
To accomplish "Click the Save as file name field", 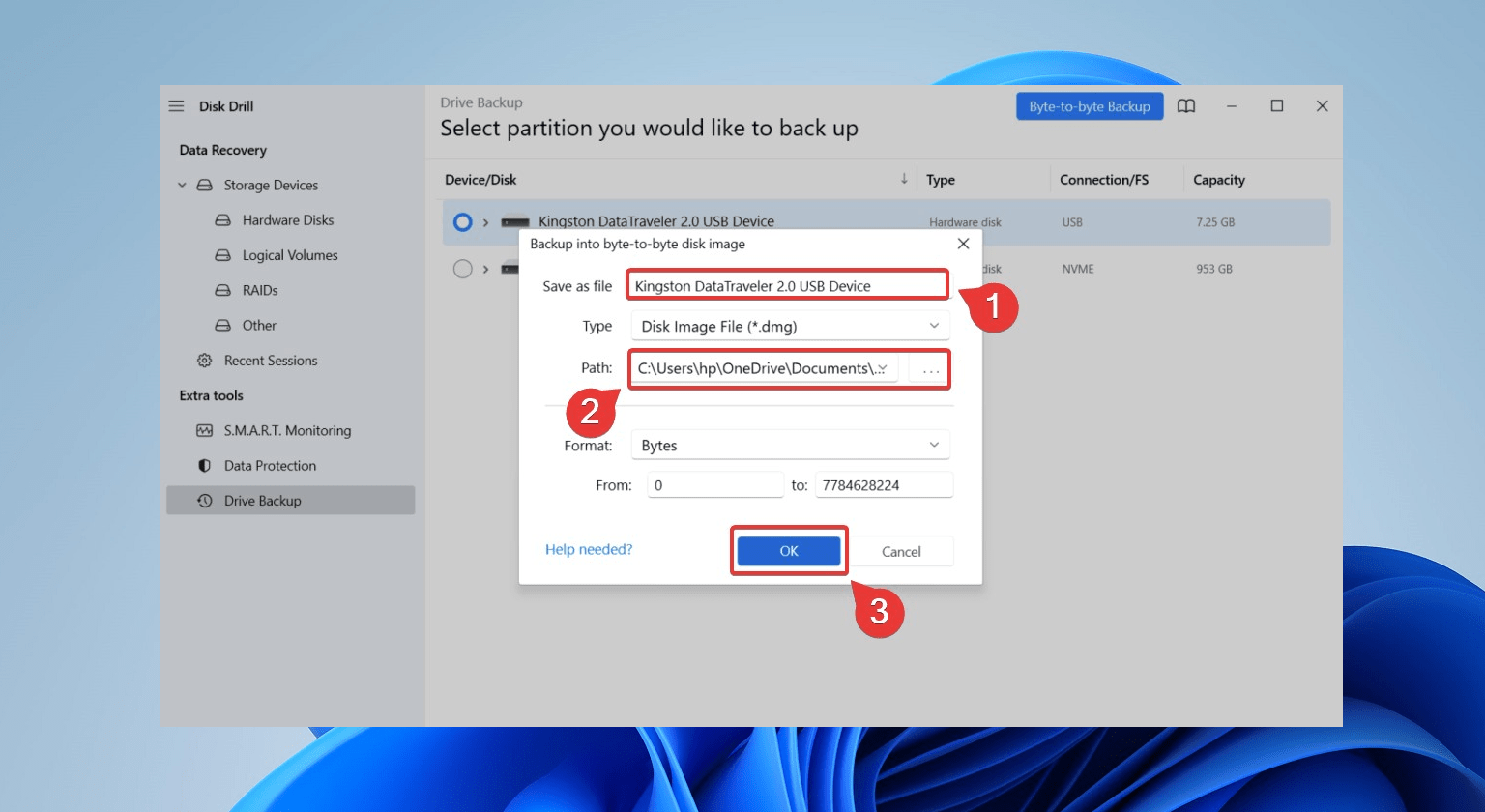I will 787,285.
